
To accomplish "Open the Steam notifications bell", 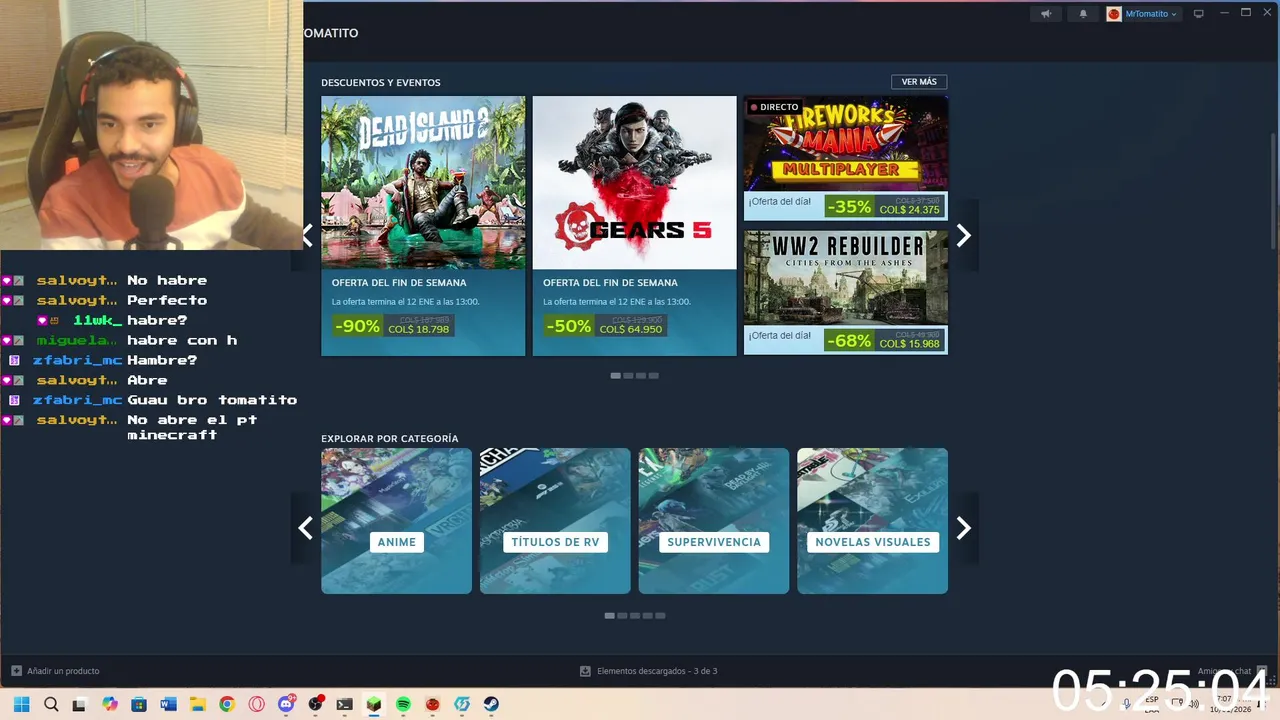I will coord(1083,14).
